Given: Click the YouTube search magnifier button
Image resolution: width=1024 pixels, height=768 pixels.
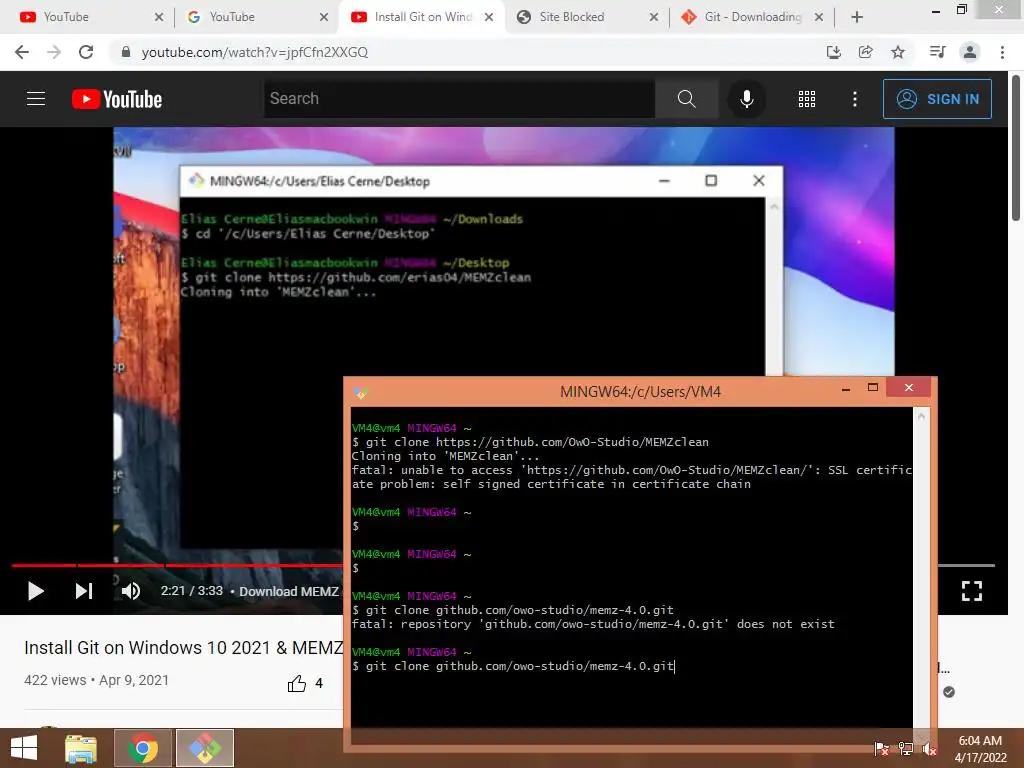Looking at the screenshot, I should pos(686,99).
